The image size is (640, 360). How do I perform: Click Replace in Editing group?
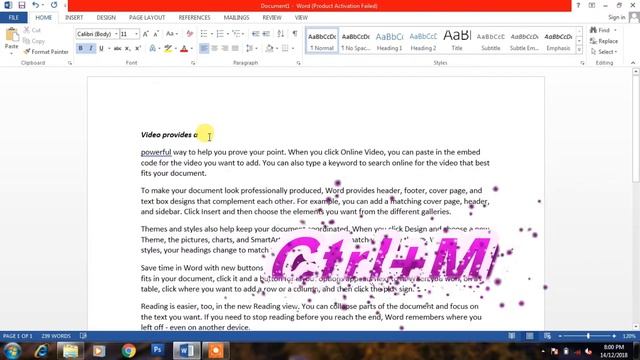pos(604,41)
